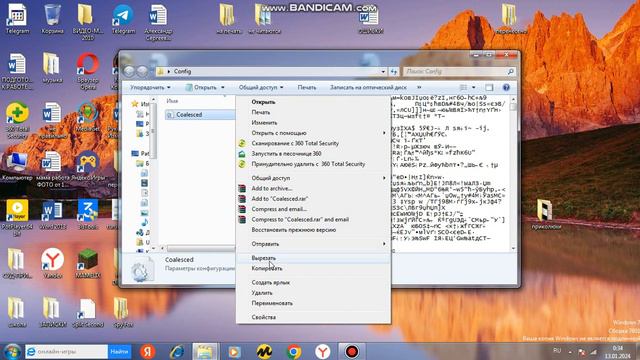Toggle the preview pane button
The width and height of the screenshot is (640, 360).
coord(489,87)
